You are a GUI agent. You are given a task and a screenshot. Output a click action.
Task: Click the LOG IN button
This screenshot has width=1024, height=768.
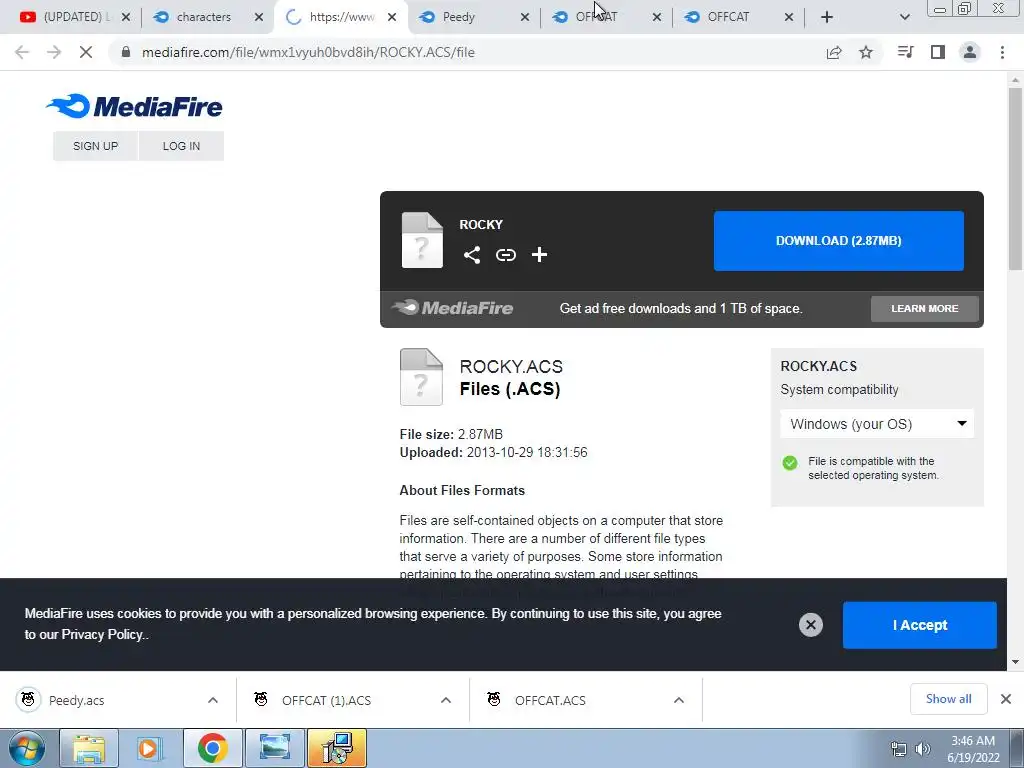click(x=182, y=146)
